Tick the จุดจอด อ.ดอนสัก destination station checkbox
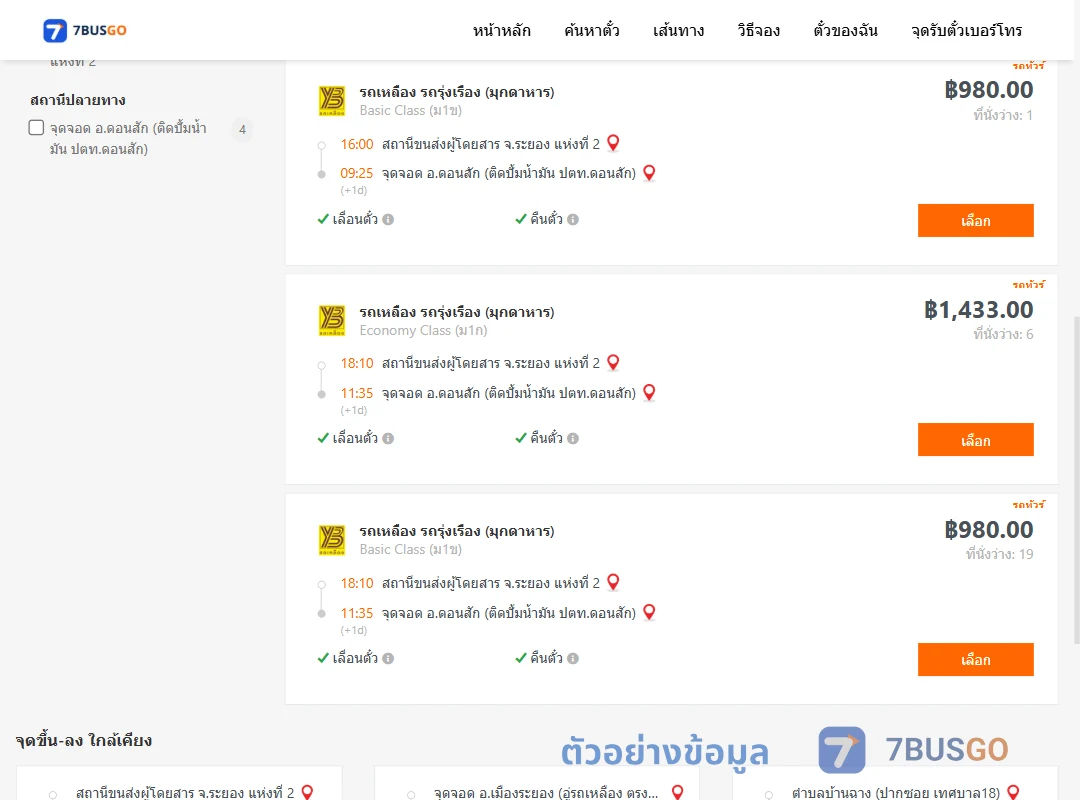This screenshot has height=800, width=1080. tap(37, 127)
